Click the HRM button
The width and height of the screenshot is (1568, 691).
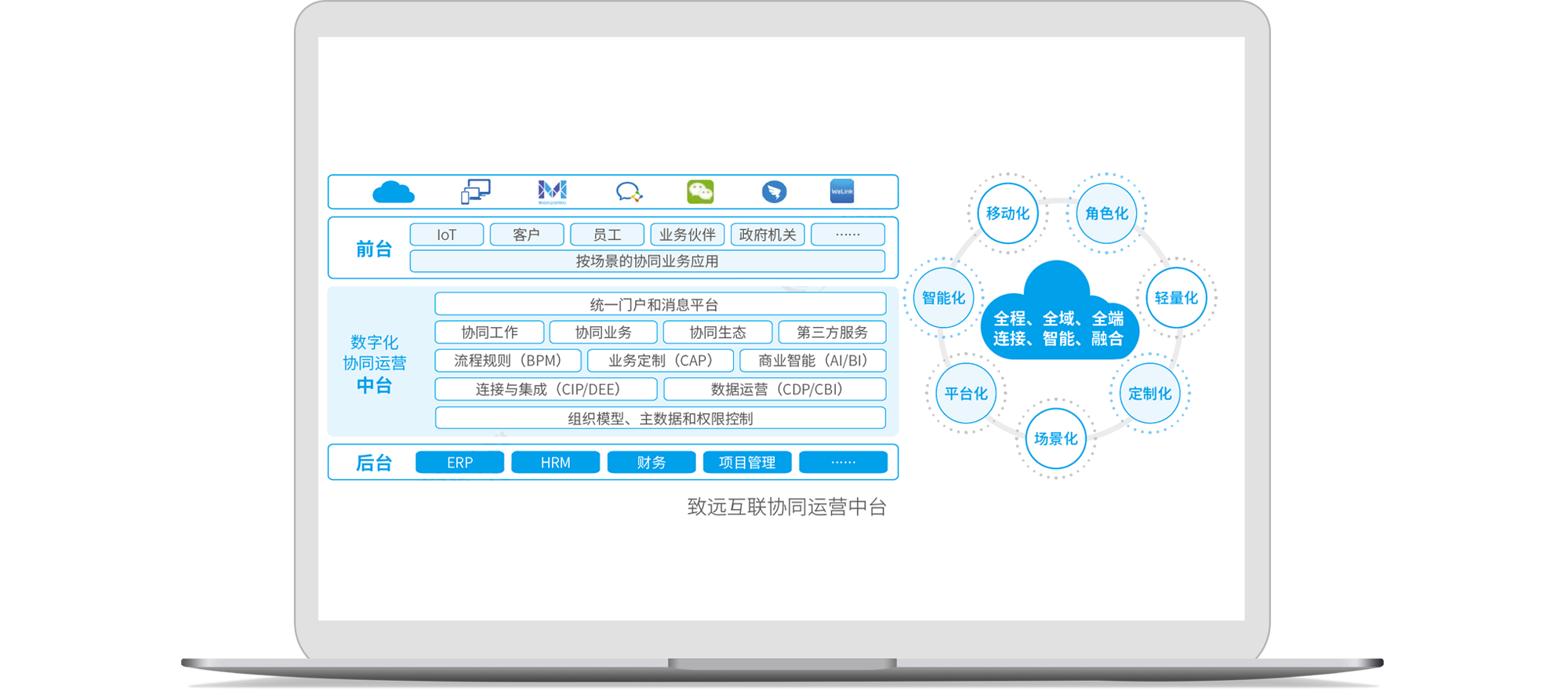click(x=555, y=463)
